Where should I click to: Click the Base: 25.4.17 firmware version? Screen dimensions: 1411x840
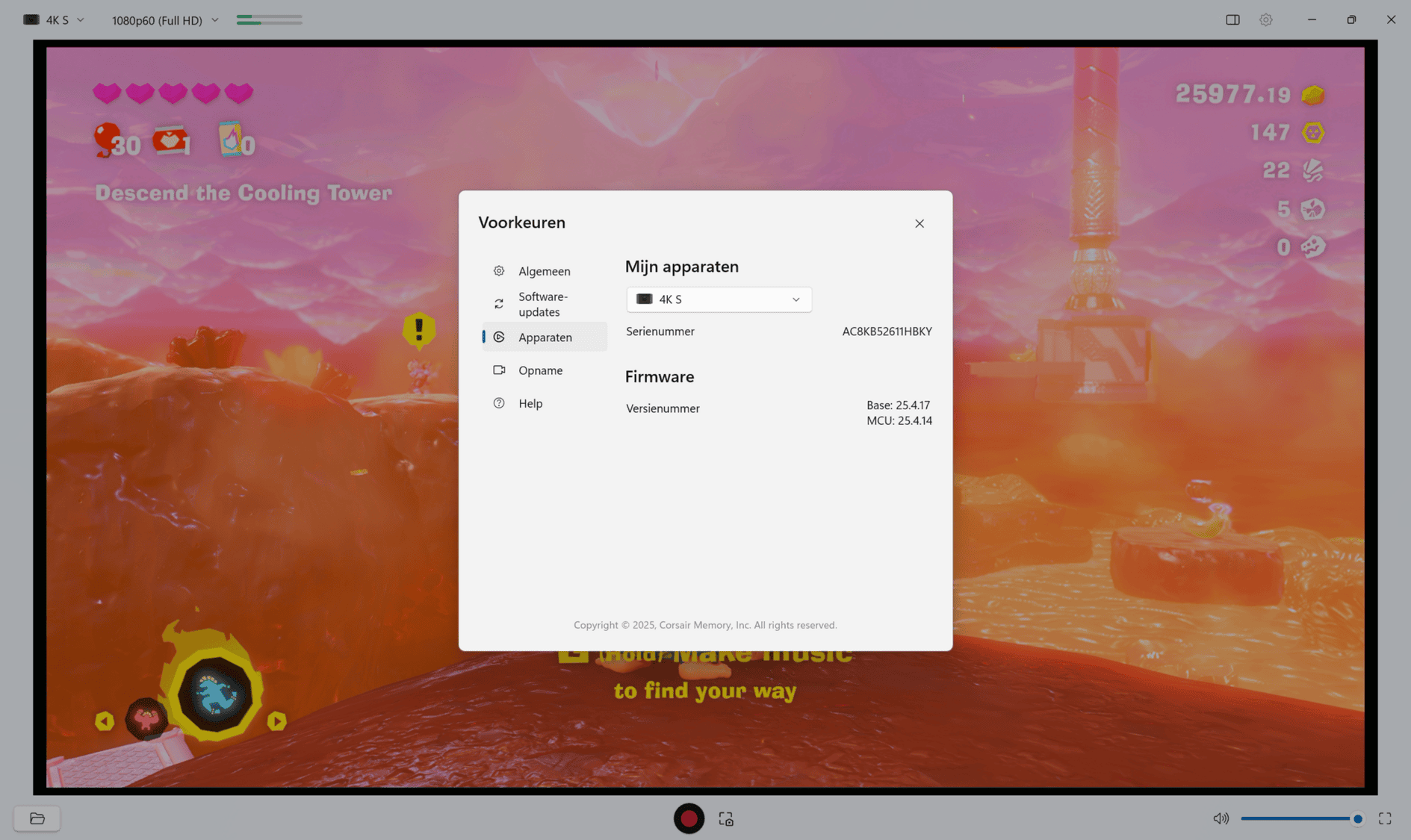[898, 405]
